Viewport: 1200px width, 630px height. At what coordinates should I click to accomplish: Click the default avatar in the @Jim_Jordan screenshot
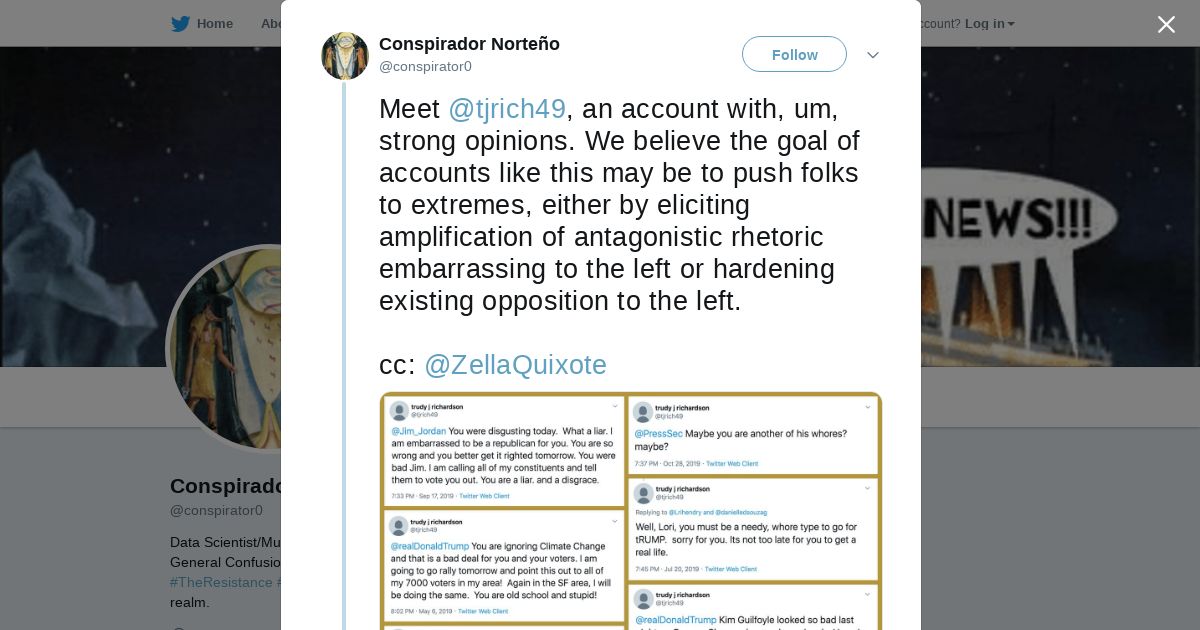coord(399,410)
